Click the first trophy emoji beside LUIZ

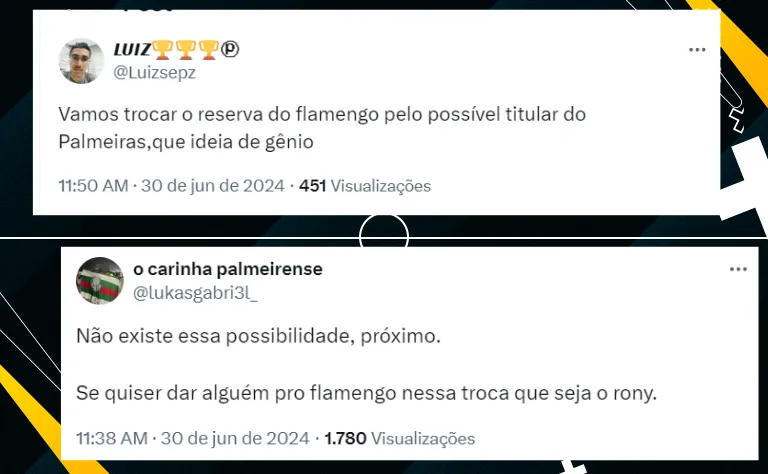coord(162,50)
